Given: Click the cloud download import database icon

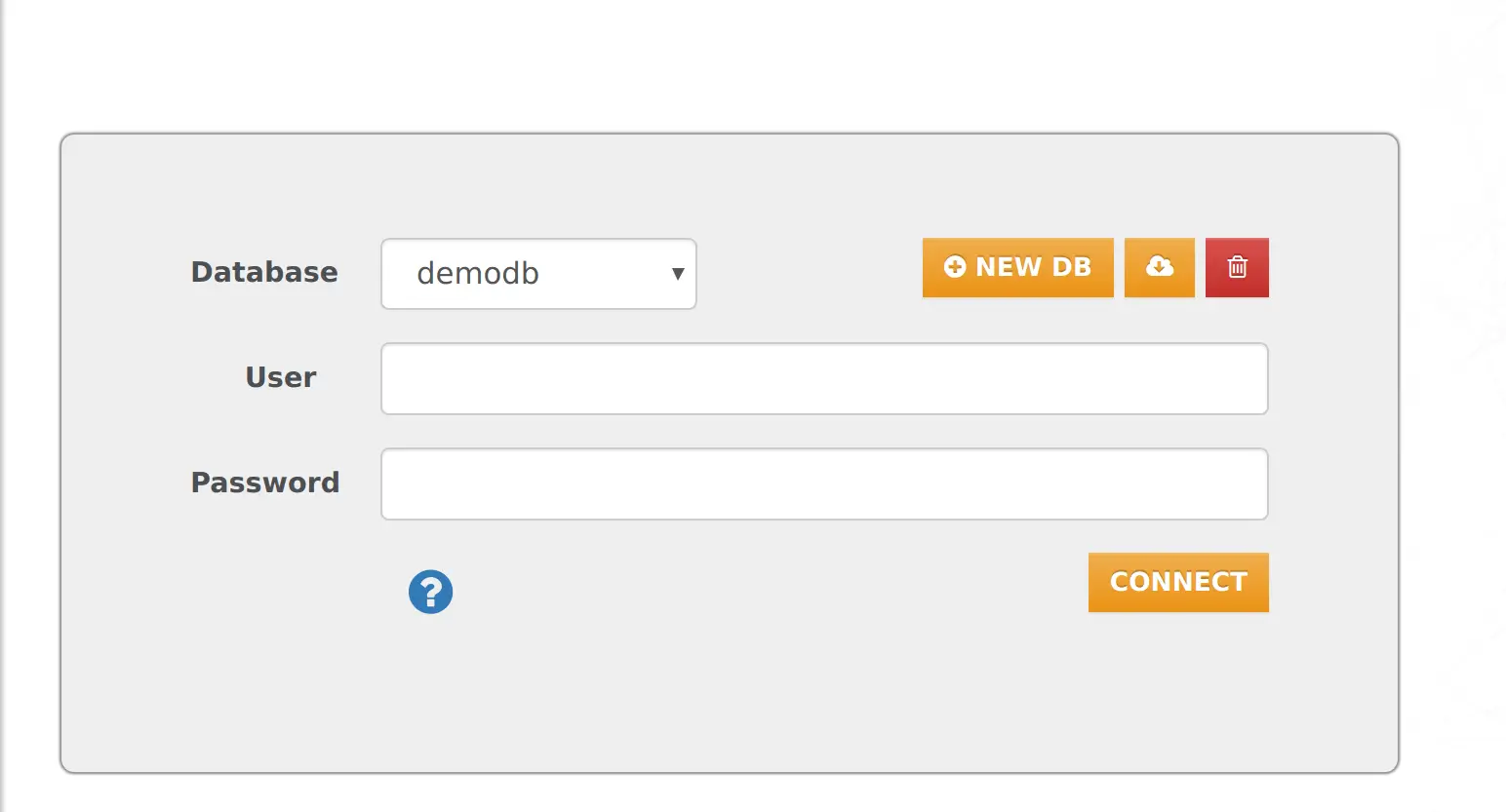Looking at the screenshot, I should (1159, 266).
